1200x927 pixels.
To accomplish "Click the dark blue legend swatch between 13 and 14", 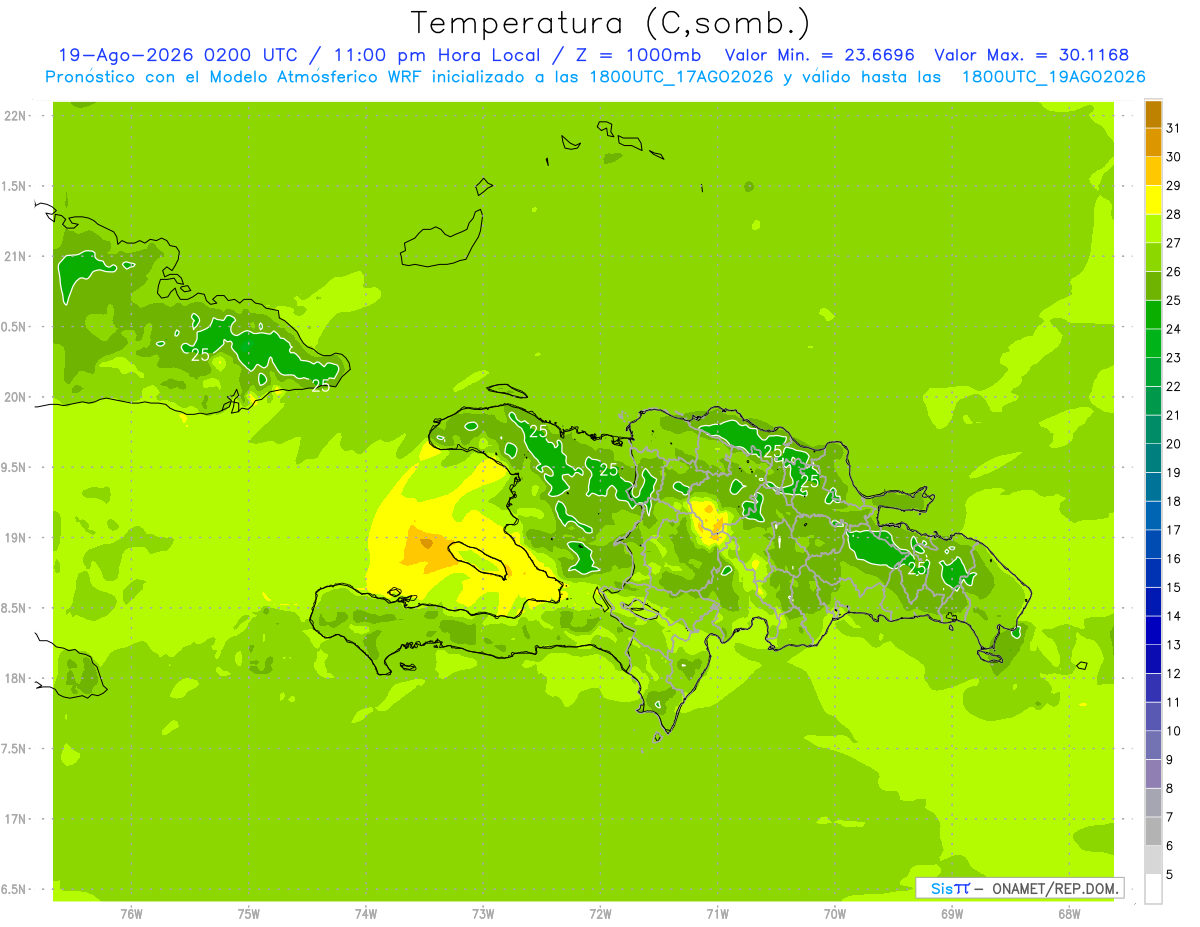I will [x=1153, y=631].
